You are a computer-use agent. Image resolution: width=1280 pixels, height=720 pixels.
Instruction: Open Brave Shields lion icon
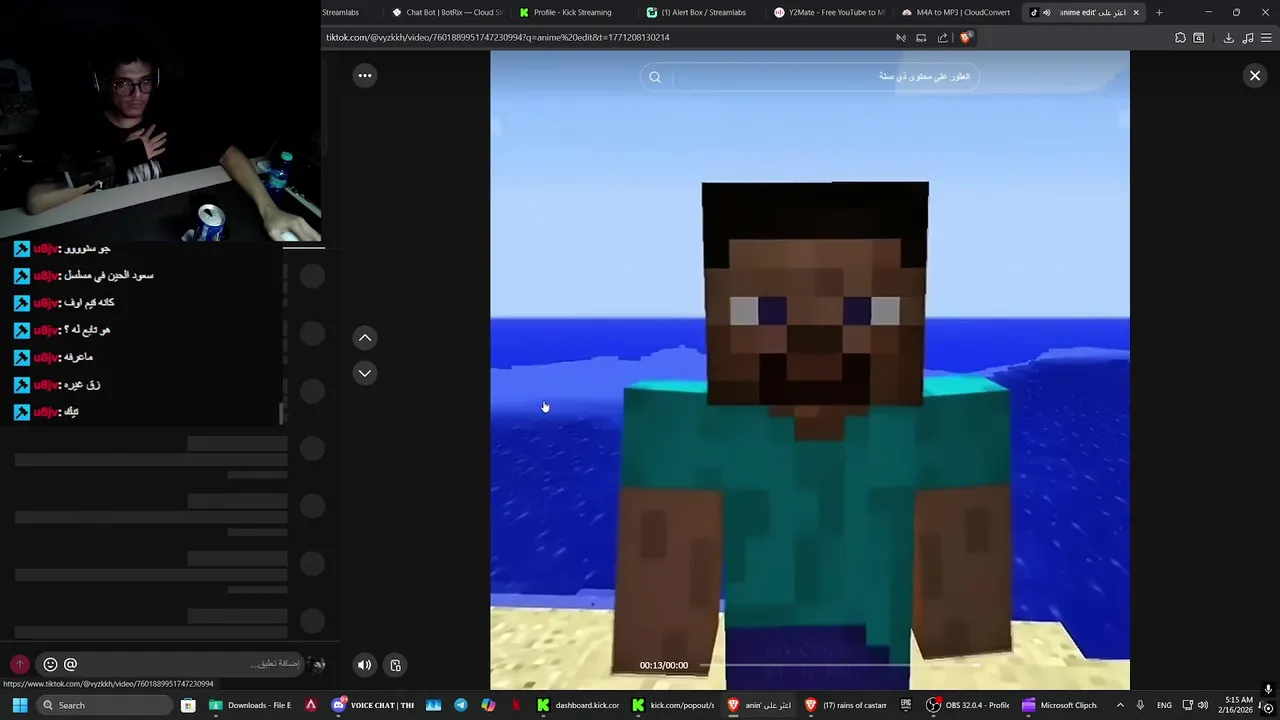point(965,38)
